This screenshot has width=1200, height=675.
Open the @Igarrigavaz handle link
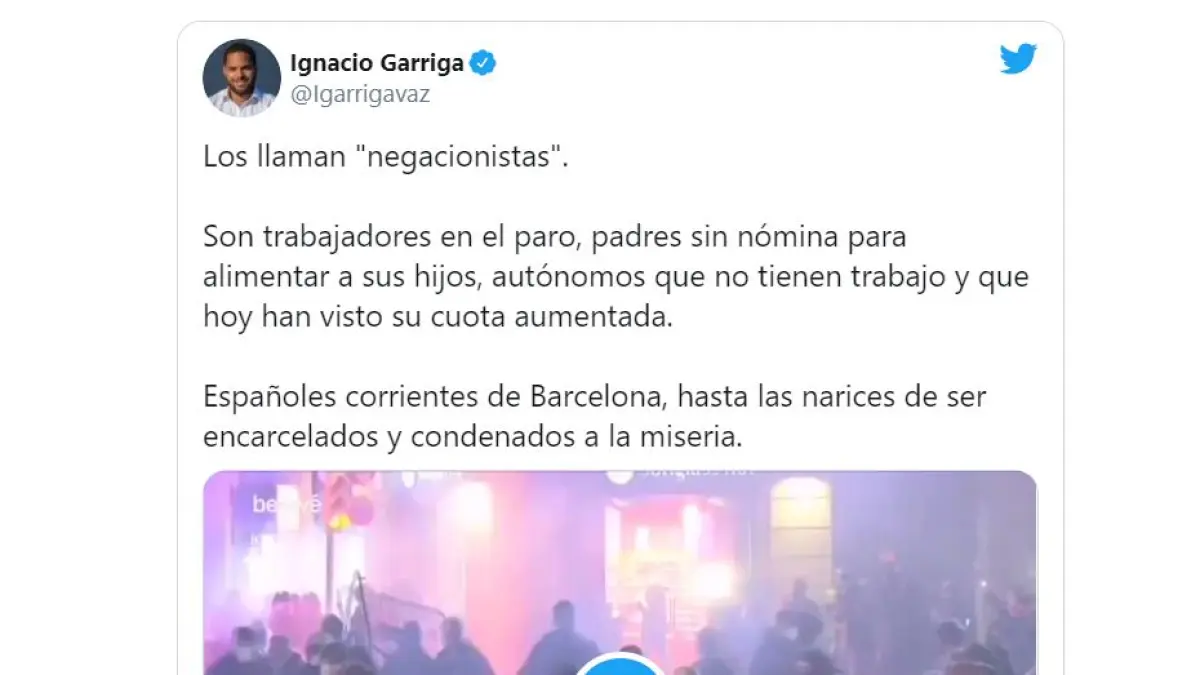tap(360, 95)
